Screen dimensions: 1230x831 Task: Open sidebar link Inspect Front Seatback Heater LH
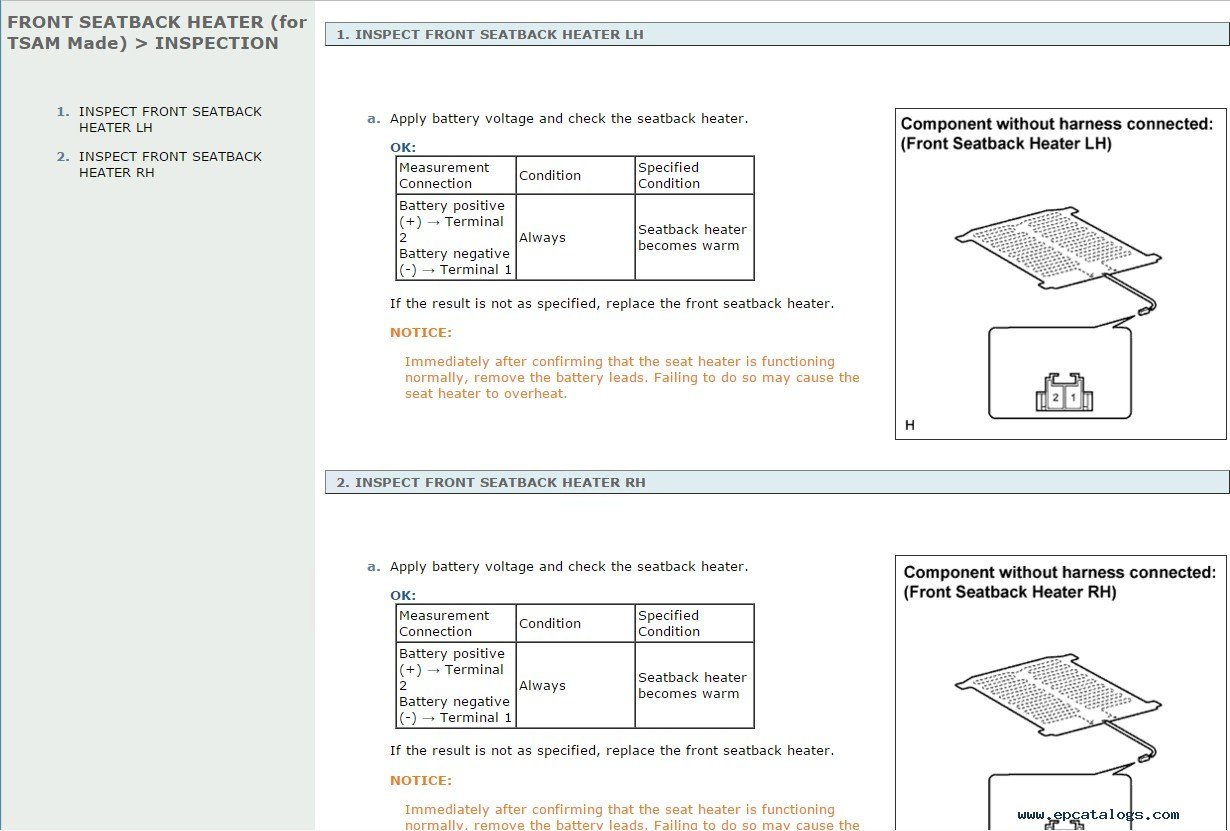170,119
